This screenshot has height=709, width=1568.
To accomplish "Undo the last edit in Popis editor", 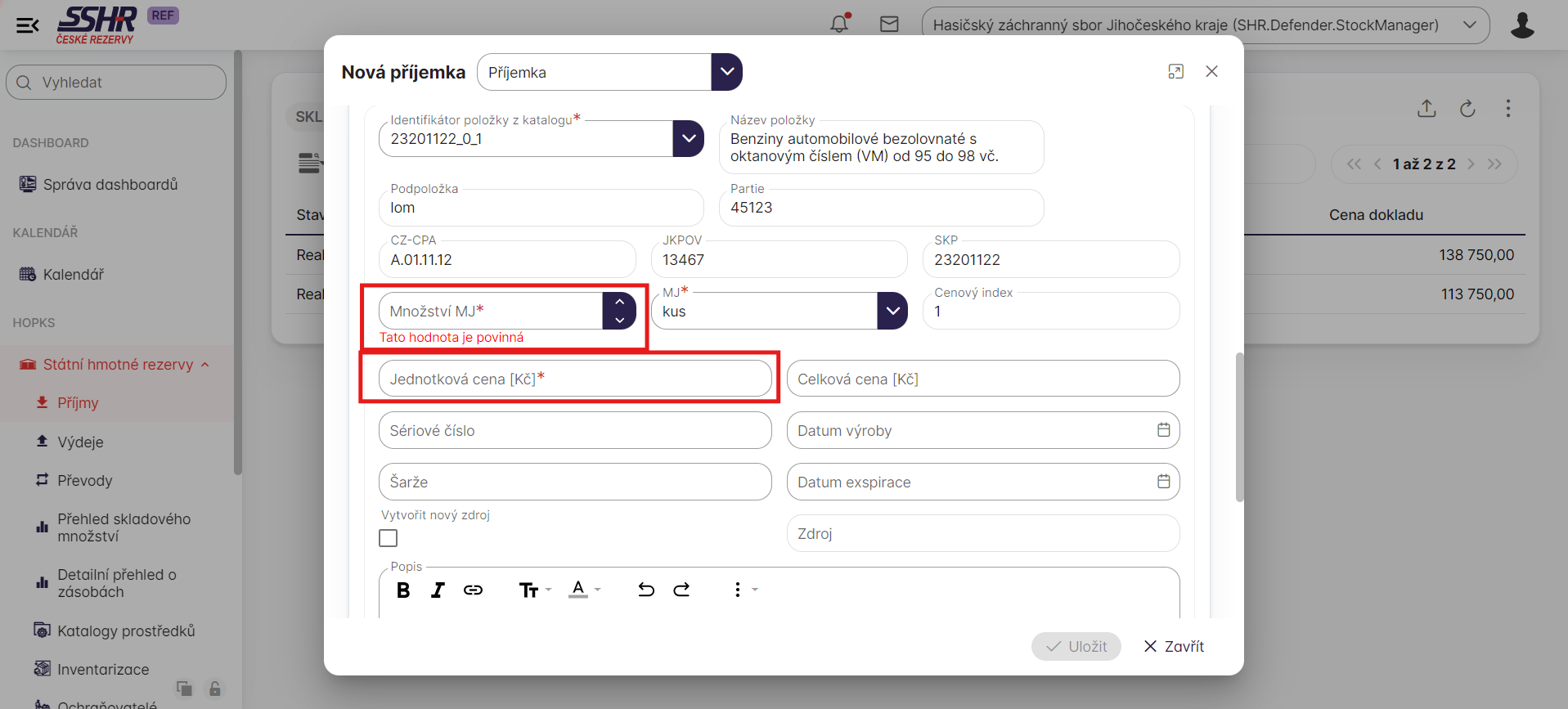I will coord(646,590).
